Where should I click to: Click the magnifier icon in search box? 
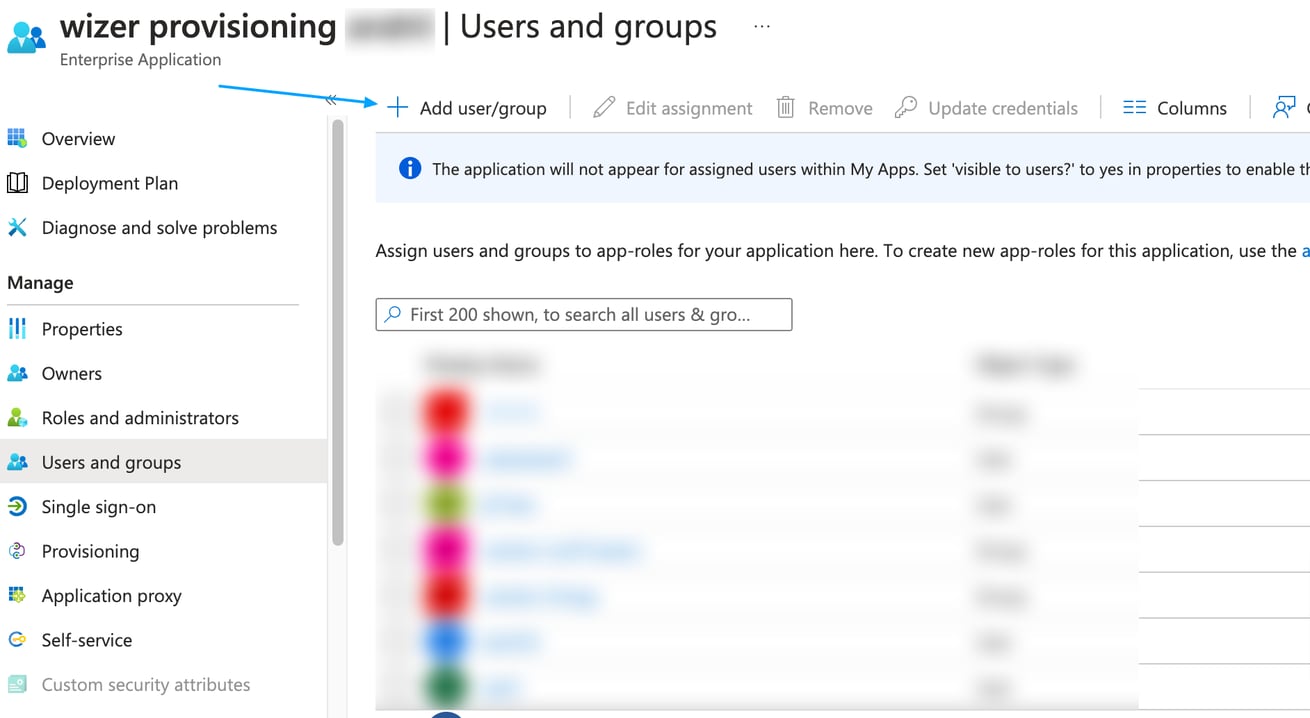(x=394, y=314)
